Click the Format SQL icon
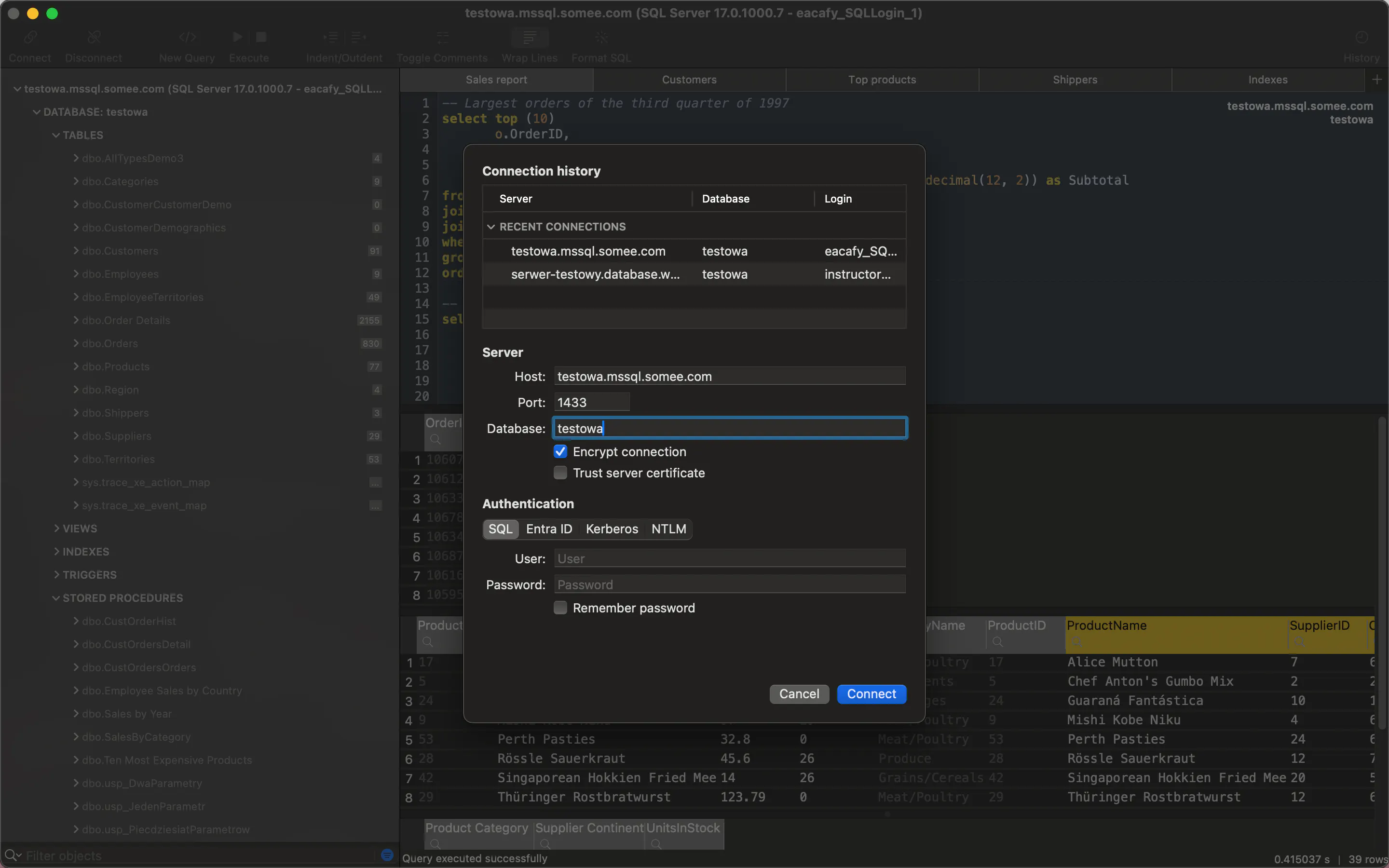The image size is (1389, 868). pos(601,38)
